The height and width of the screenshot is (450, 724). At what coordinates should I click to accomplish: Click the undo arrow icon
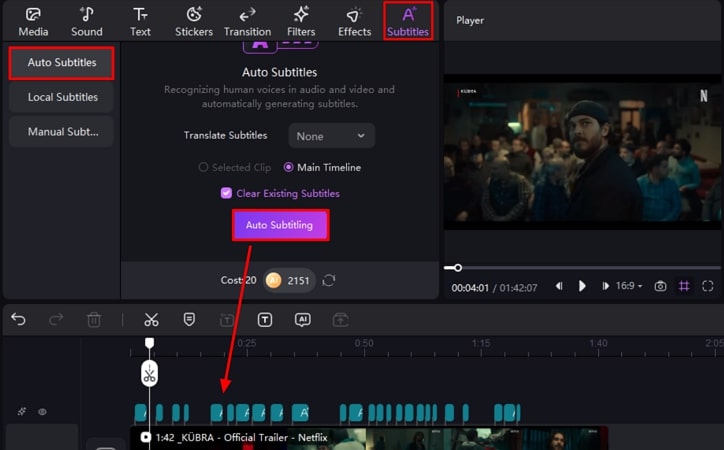tap(18, 319)
